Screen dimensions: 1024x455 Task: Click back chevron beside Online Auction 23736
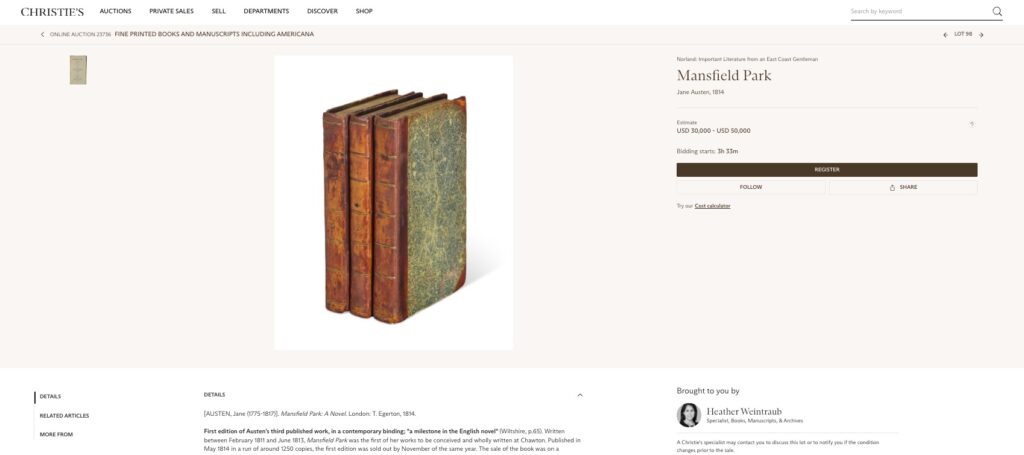pos(42,34)
